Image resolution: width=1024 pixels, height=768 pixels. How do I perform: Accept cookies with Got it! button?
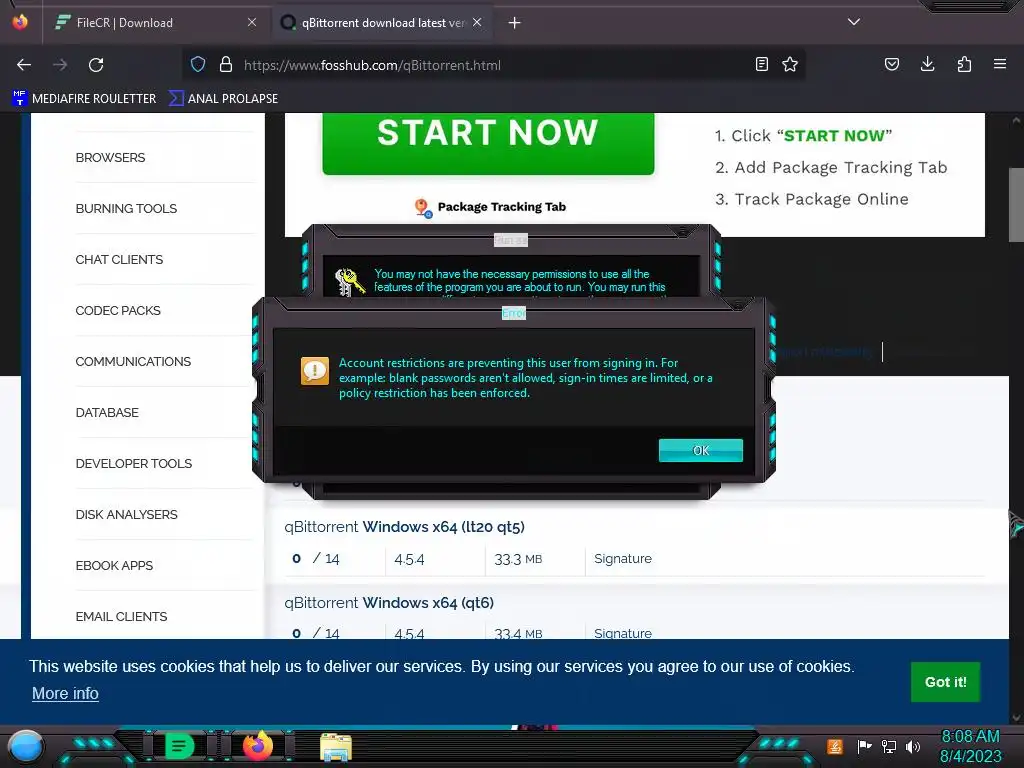coord(945,682)
